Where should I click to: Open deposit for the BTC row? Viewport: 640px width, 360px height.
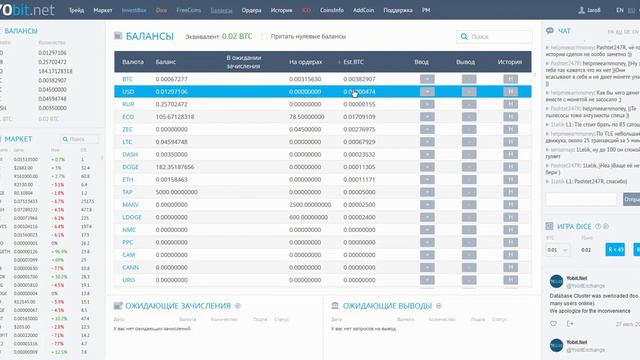(x=427, y=79)
